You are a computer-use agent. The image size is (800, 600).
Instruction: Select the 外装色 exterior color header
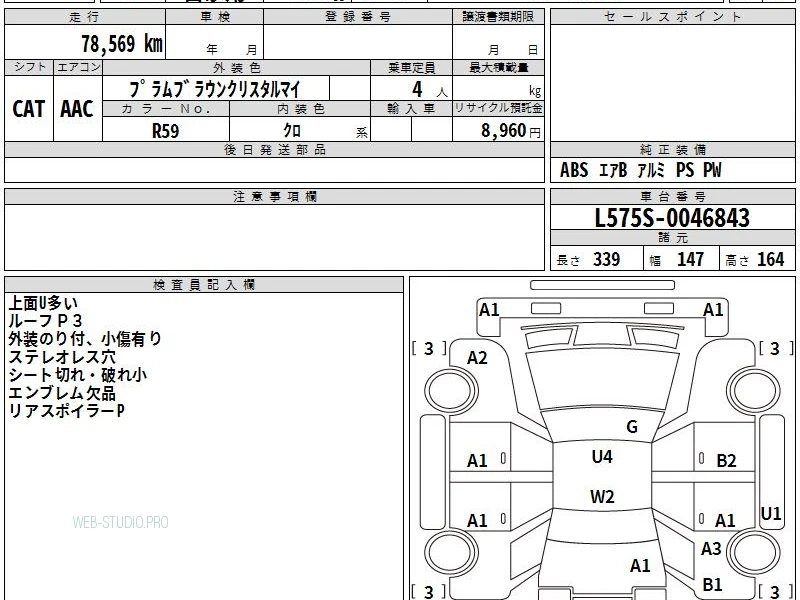(x=237, y=67)
